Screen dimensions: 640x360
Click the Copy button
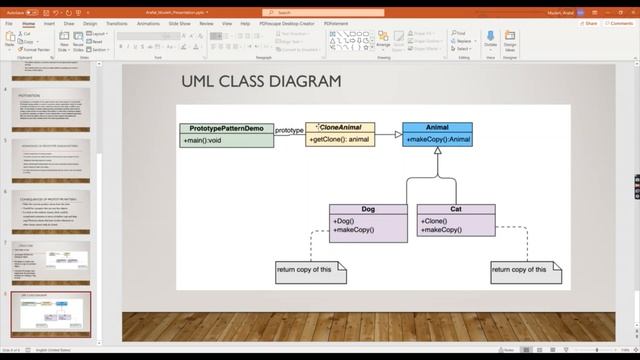pyautogui.click(x=26, y=42)
